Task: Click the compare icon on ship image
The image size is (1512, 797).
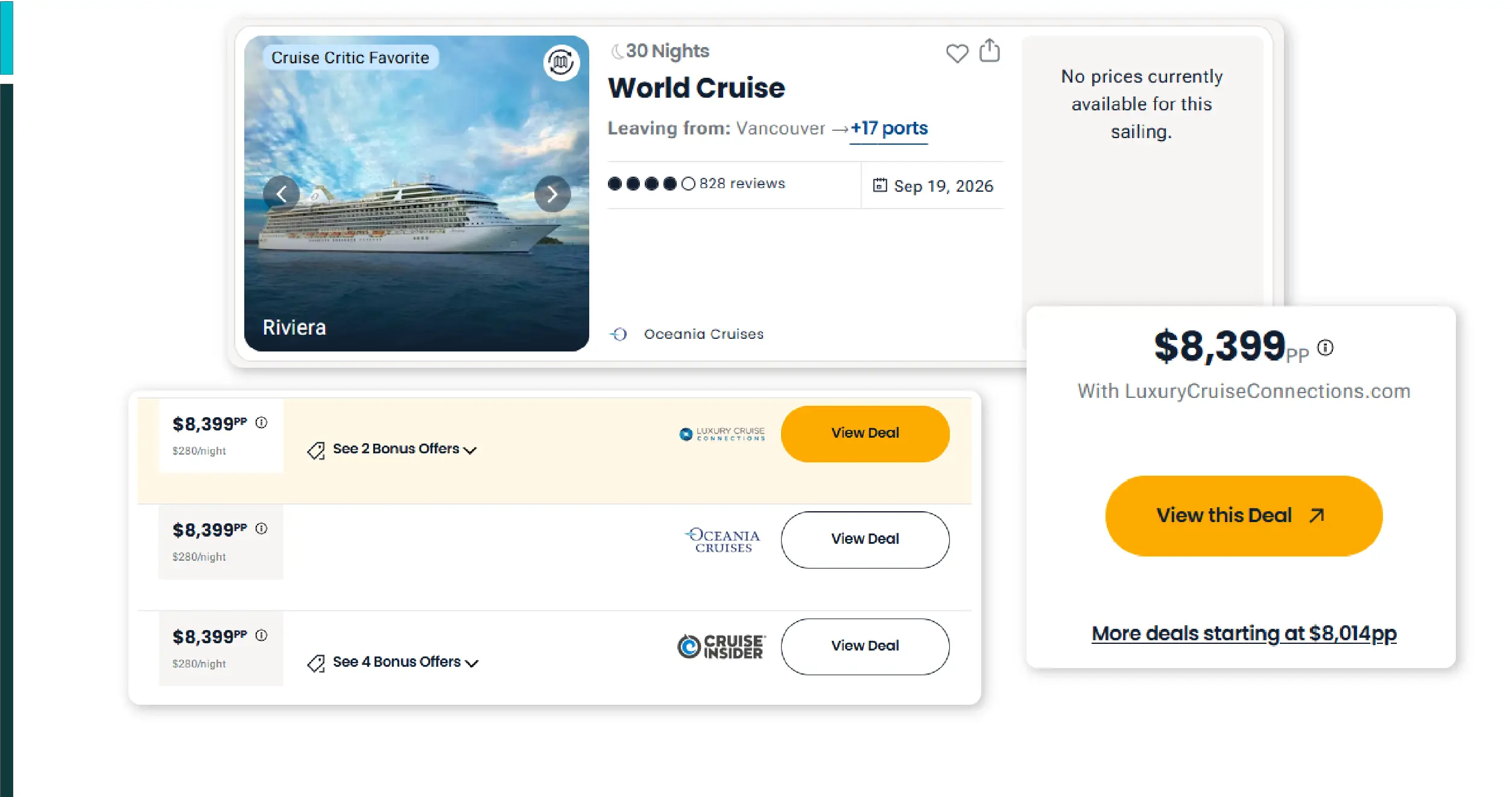Action: 561,62
